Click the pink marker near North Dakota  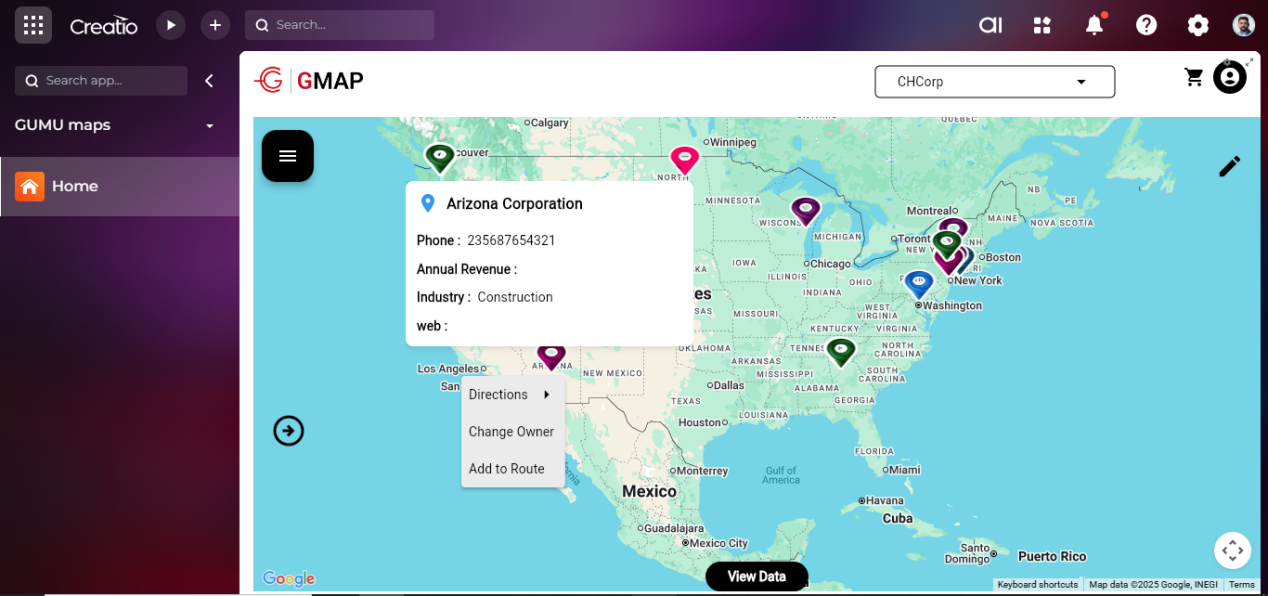tap(684, 160)
